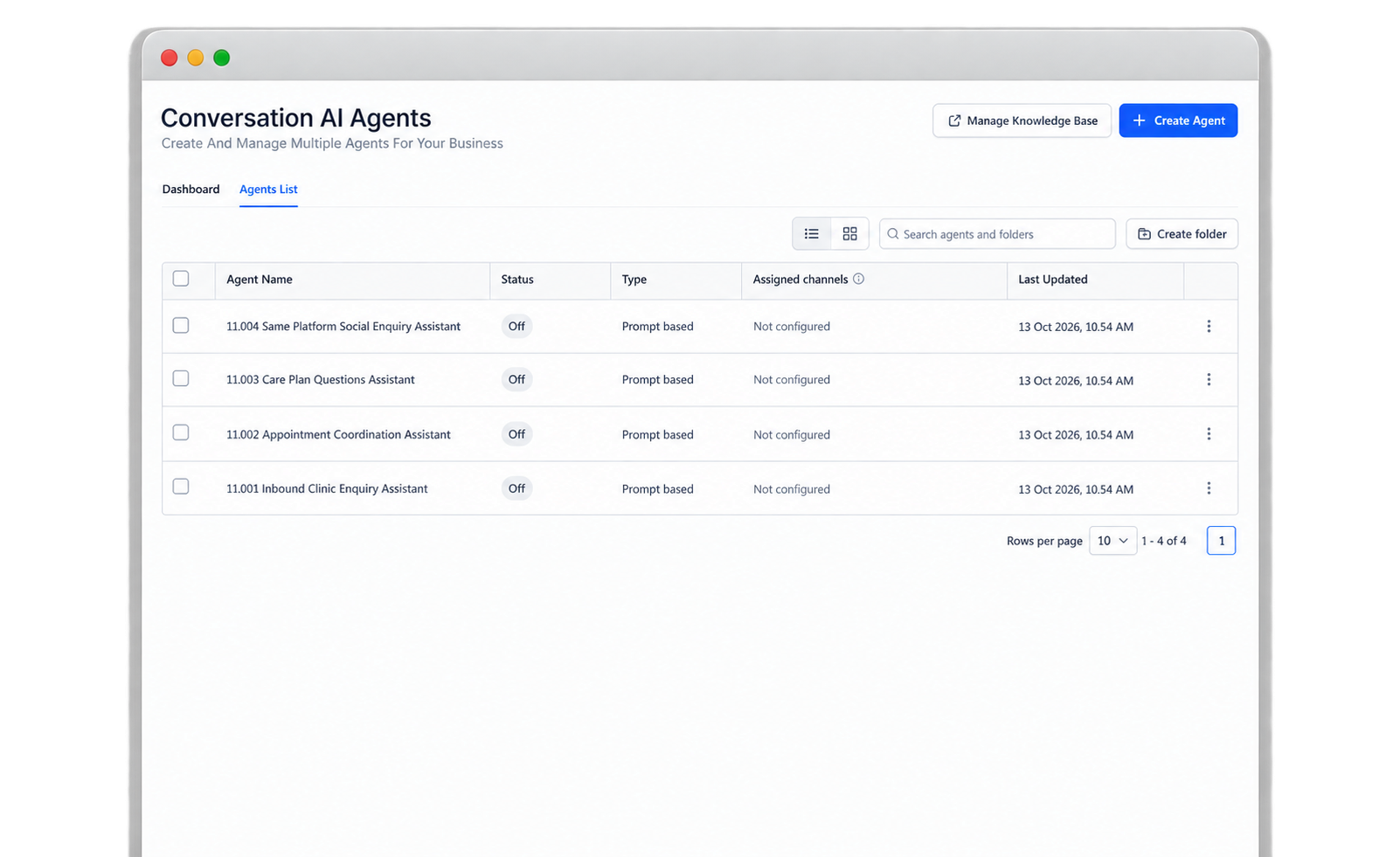
Task: Click the info icon beside Assigned channels
Action: 858,279
